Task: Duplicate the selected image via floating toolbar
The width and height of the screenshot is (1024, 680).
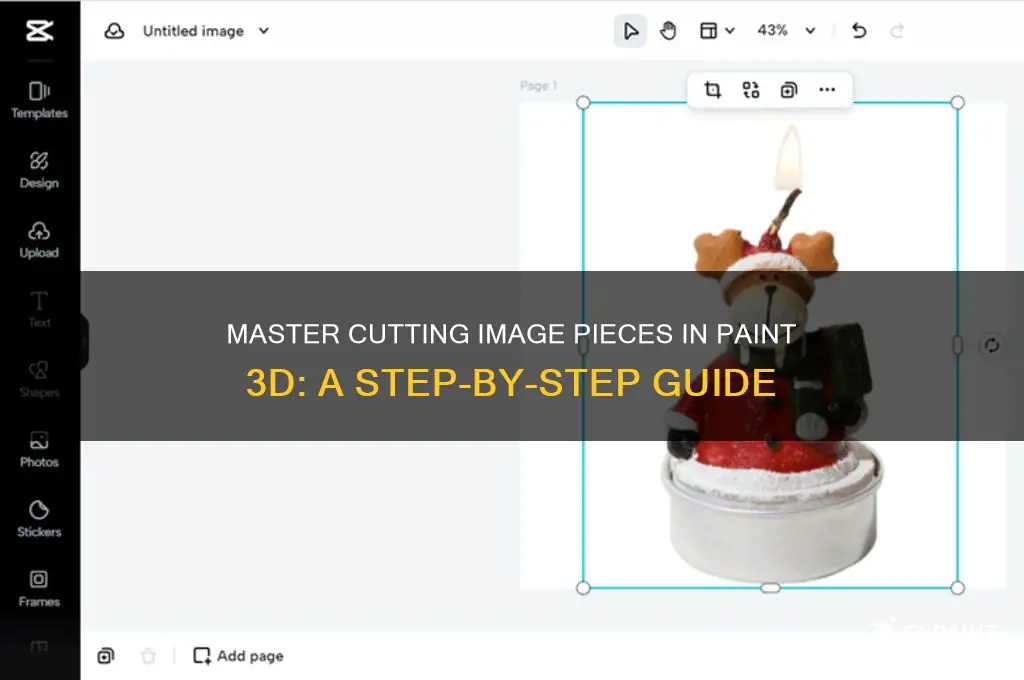Action: point(789,89)
